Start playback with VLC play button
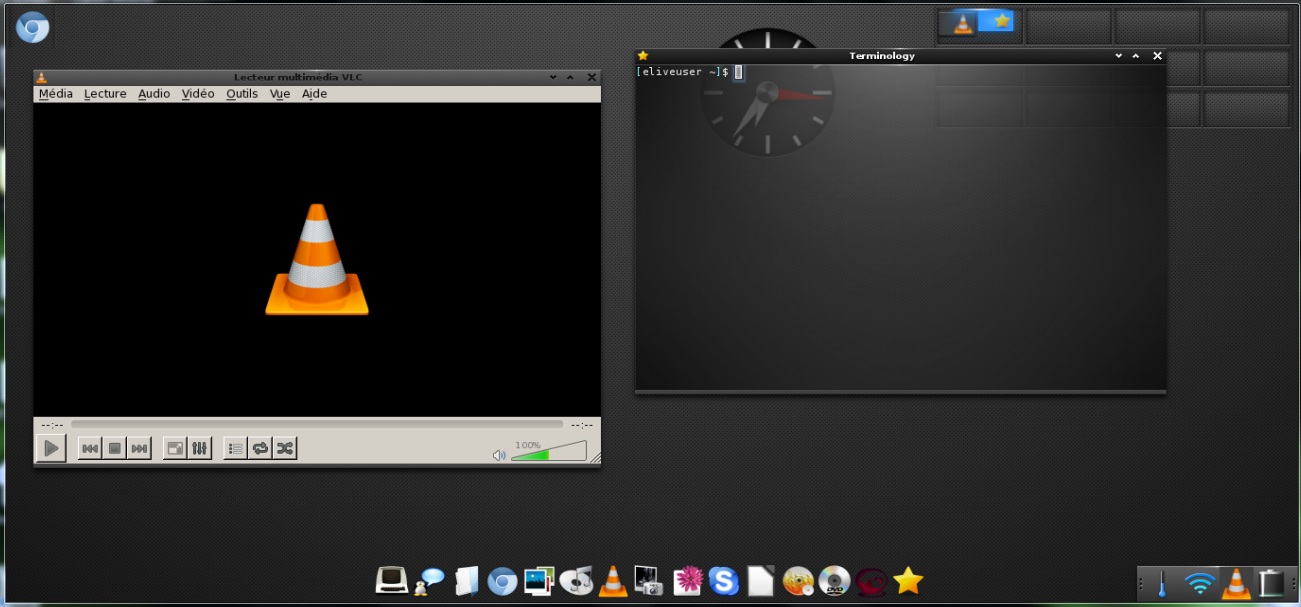1301x607 pixels. point(51,448)
